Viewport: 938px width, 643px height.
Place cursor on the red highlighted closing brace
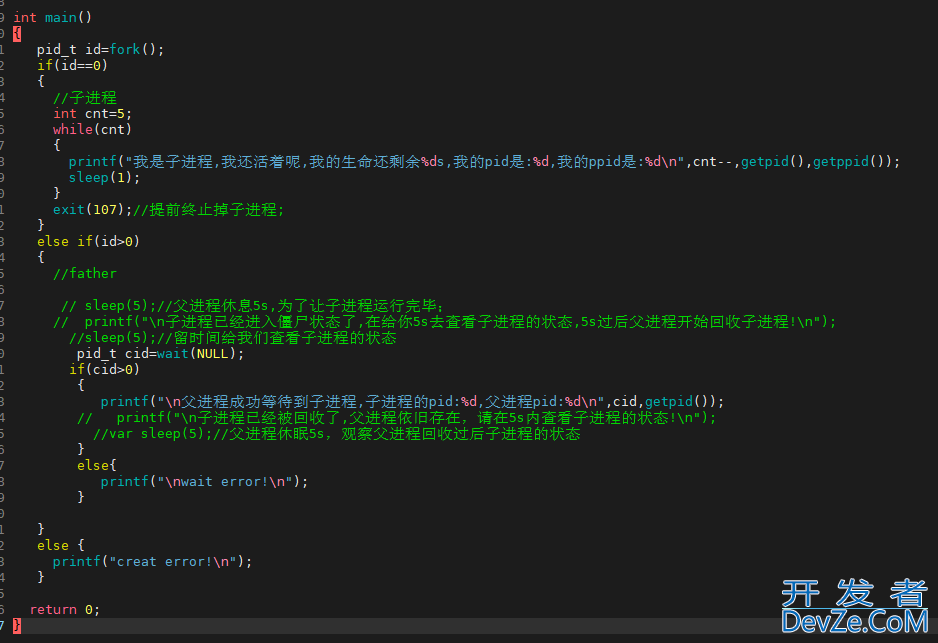17,626
